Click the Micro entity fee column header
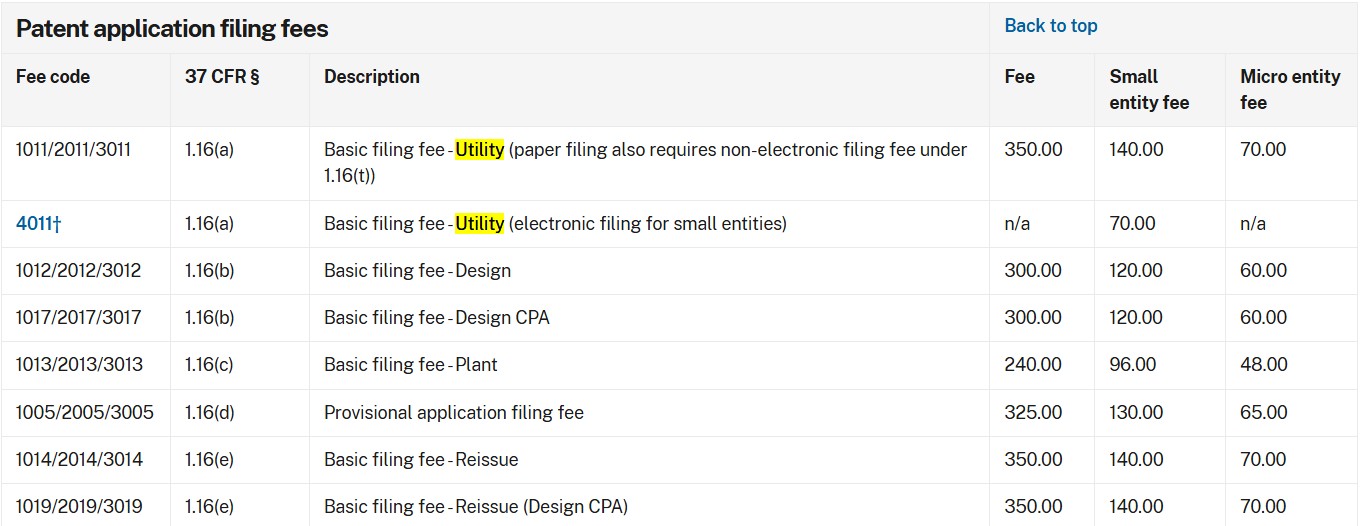This screenshot has height=526, width=1363. [1290, 90]
